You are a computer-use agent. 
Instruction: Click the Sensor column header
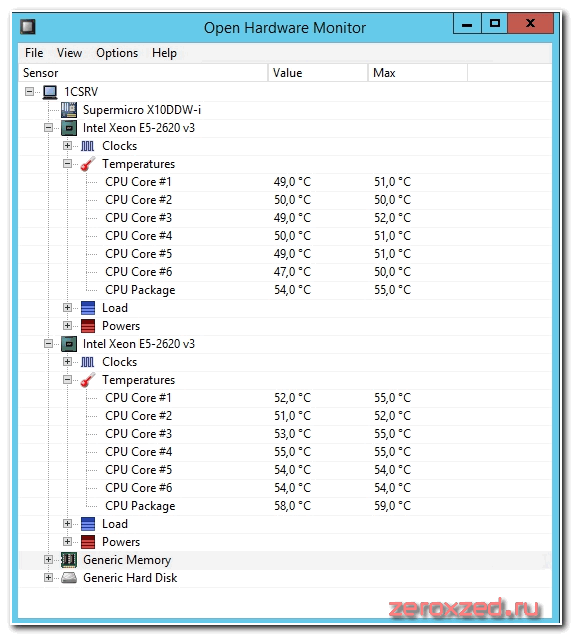coord(144,73)
